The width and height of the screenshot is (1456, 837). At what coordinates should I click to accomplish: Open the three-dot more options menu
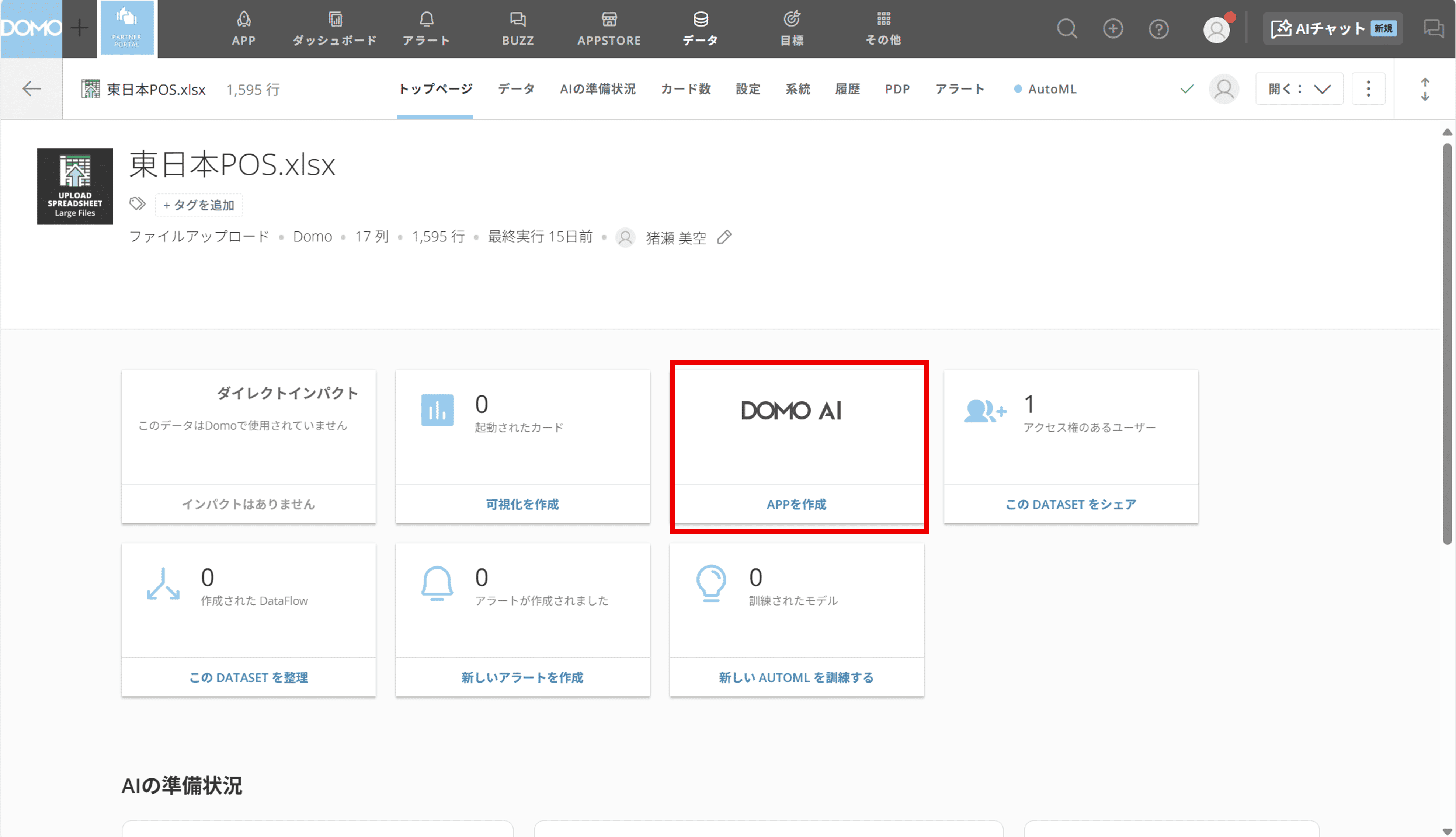(x=1368, y=89)
